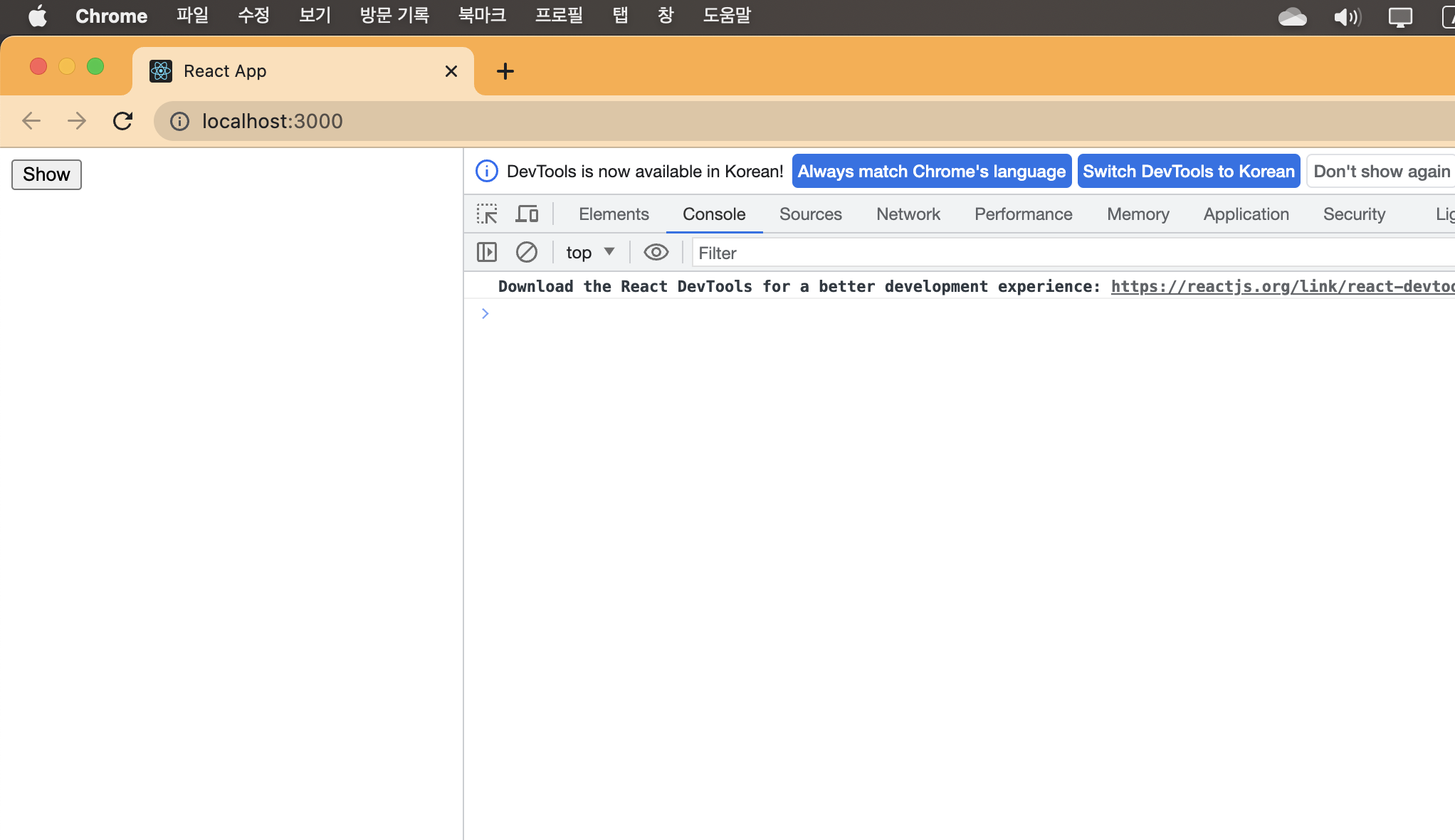Click the console Filter input field
The width and height of the screenshot is (1455, 840).
(1068, 253)
